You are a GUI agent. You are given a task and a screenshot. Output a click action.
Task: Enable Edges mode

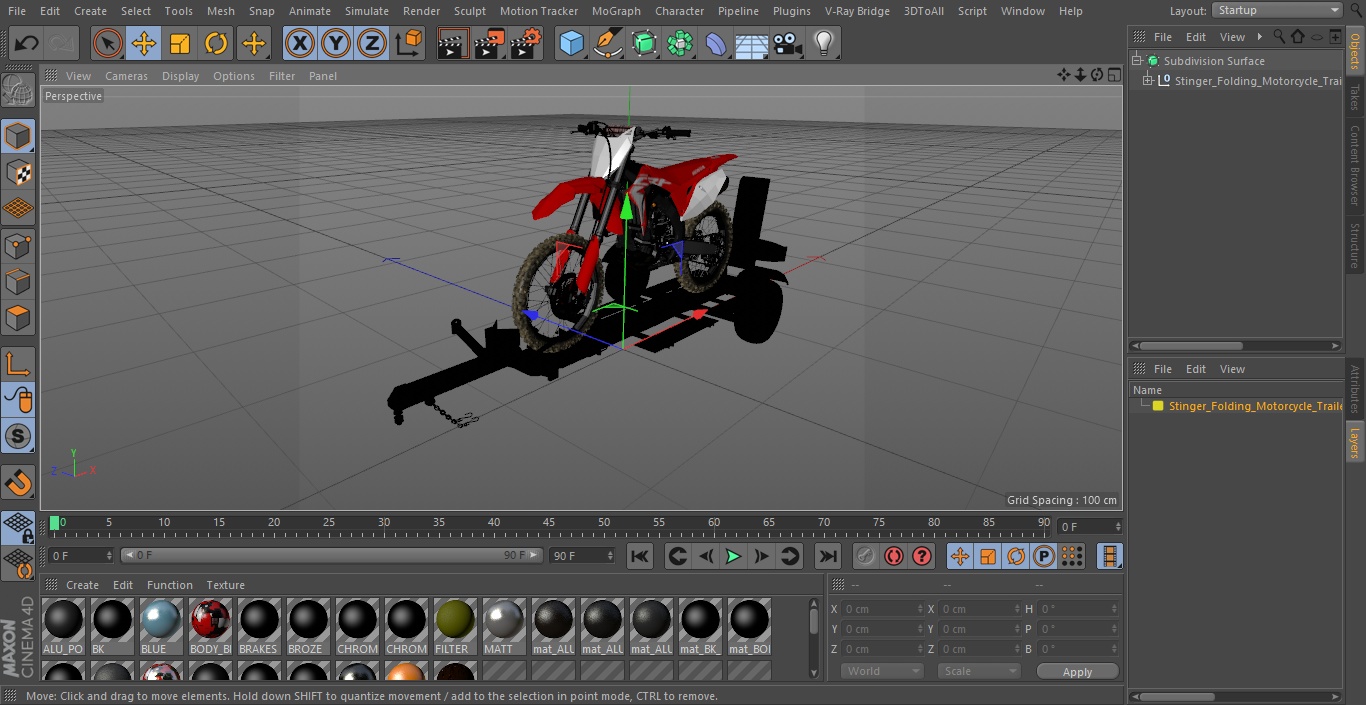18,282
